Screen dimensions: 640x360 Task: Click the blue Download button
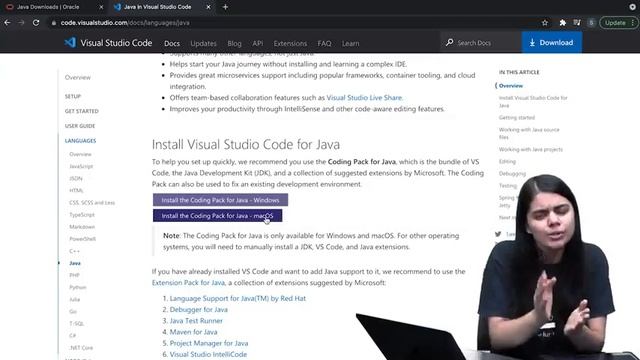[x=551, y=42]
